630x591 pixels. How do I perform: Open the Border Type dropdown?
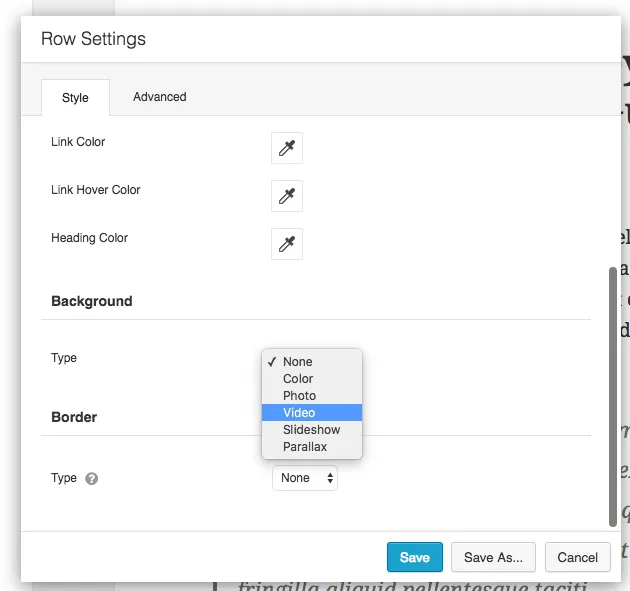305,478
